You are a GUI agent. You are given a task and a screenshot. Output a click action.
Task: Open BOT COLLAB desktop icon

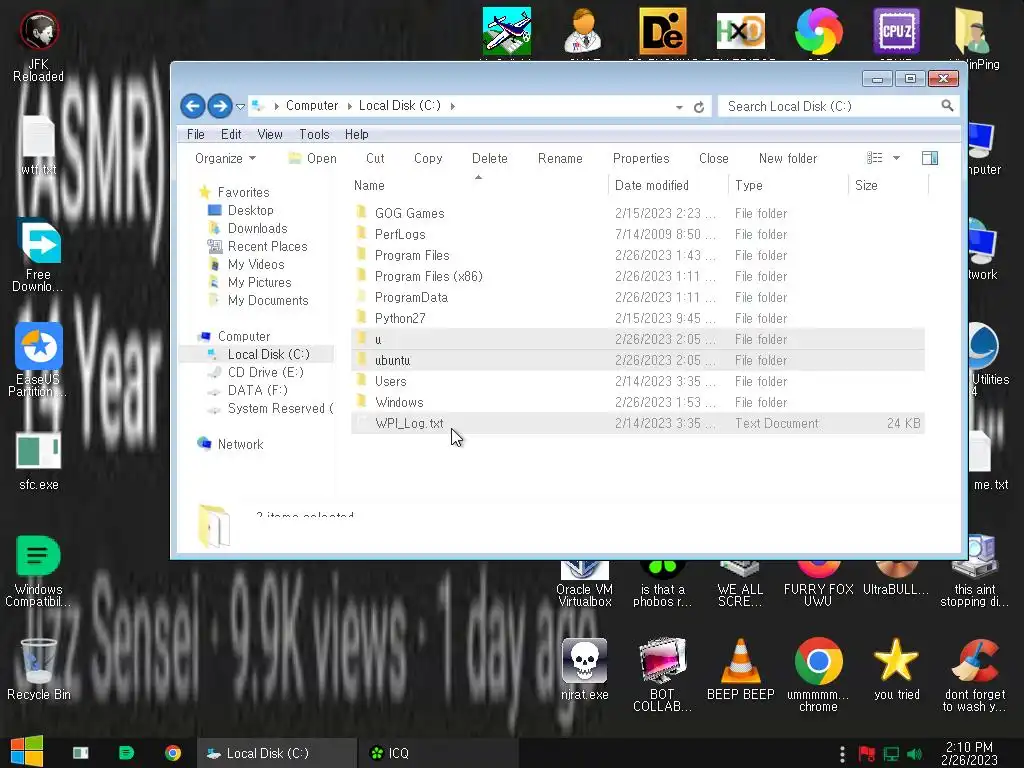point(662,675)
